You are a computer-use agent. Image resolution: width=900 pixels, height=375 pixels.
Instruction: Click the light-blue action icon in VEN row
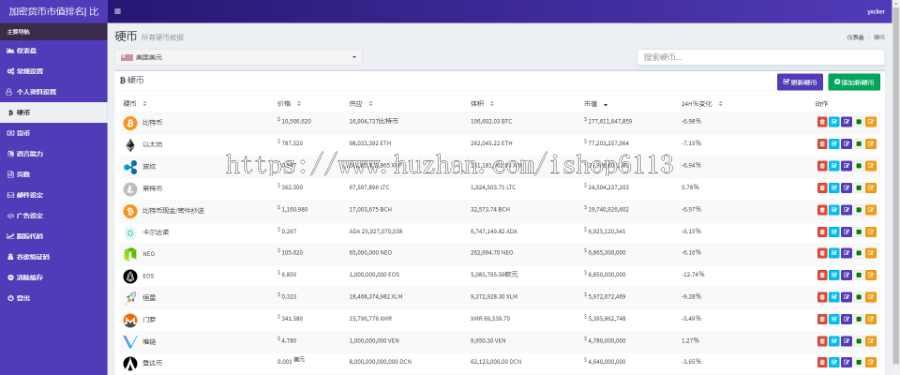click(x=834, y=341)
